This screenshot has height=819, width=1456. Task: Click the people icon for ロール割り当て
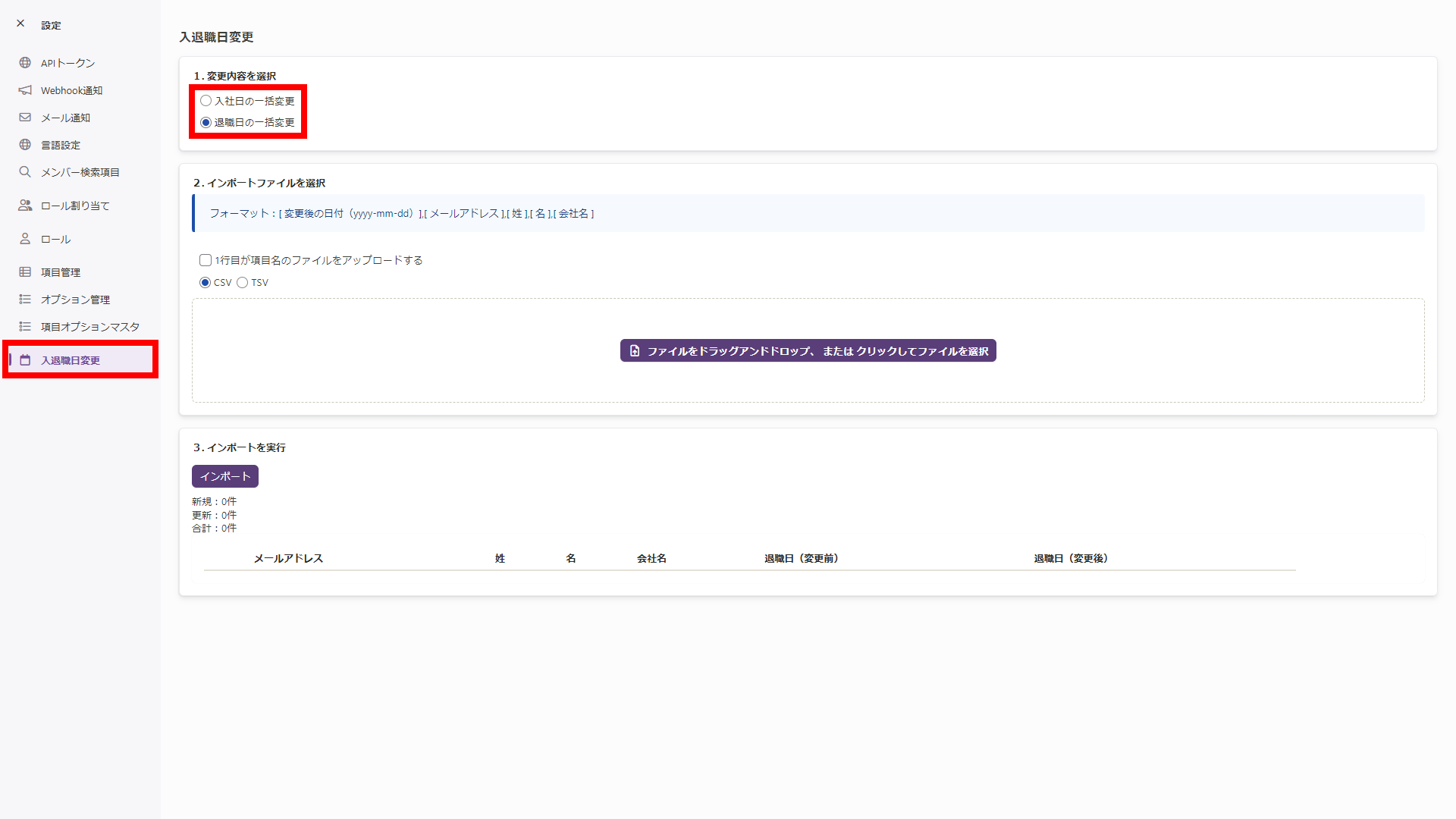tap(25, 206)
